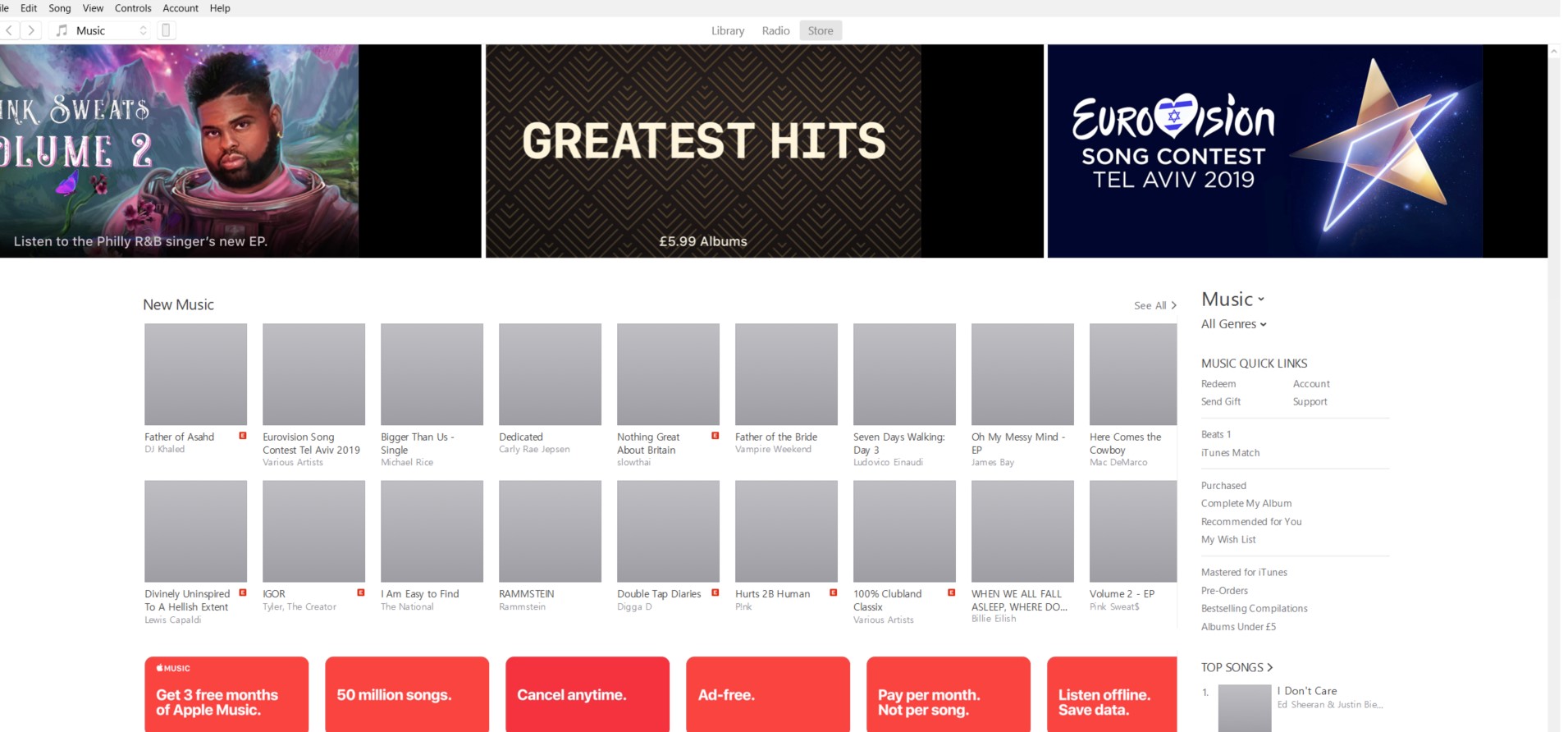Click the Complete My Album link

[1246, 504]
